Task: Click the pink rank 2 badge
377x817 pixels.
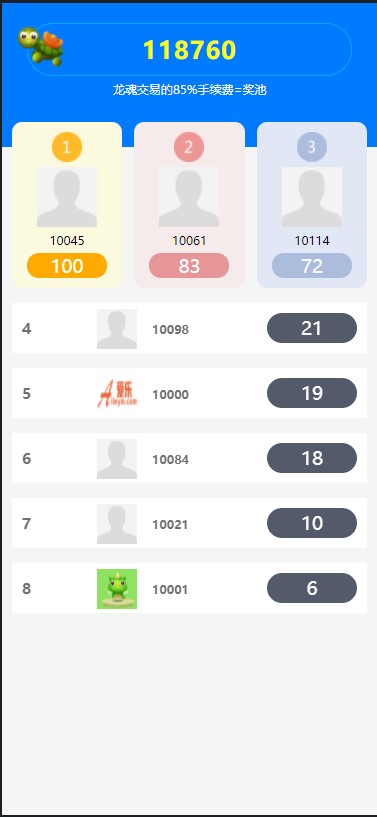Action: click(189, 147)
